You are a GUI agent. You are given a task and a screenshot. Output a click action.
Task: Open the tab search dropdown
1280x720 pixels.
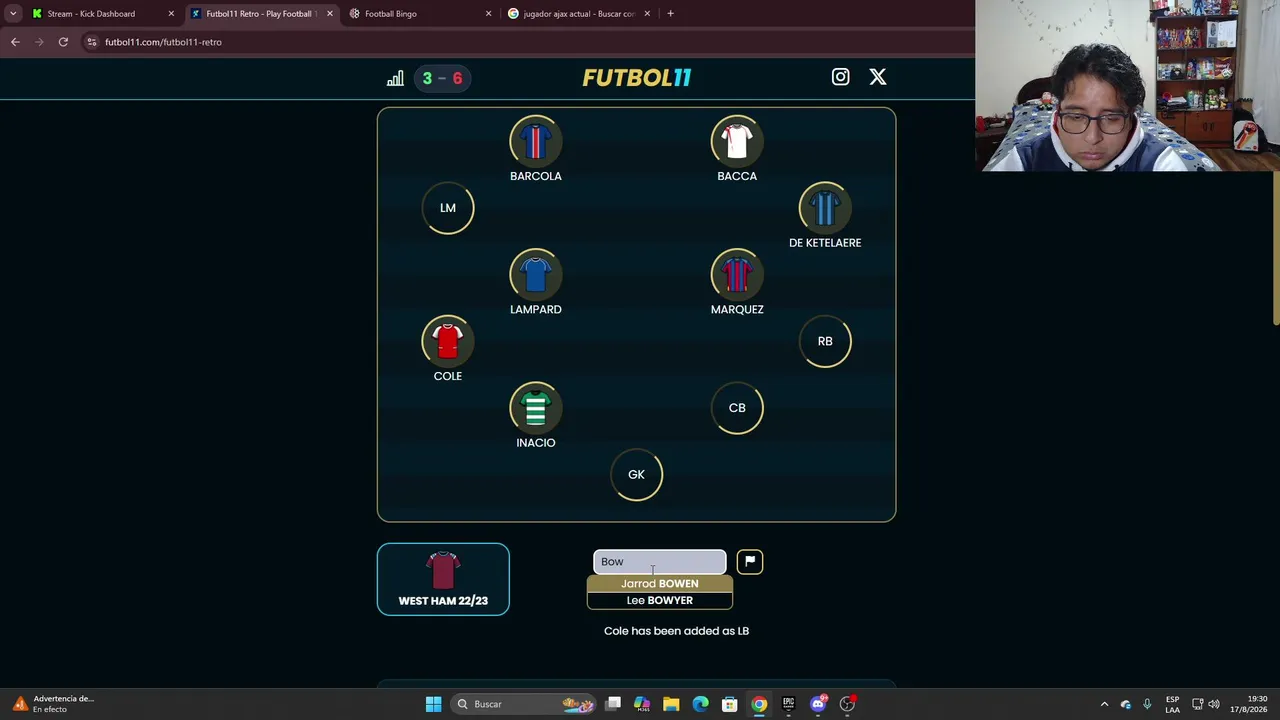pyautogui.click(x=13, y=14)
